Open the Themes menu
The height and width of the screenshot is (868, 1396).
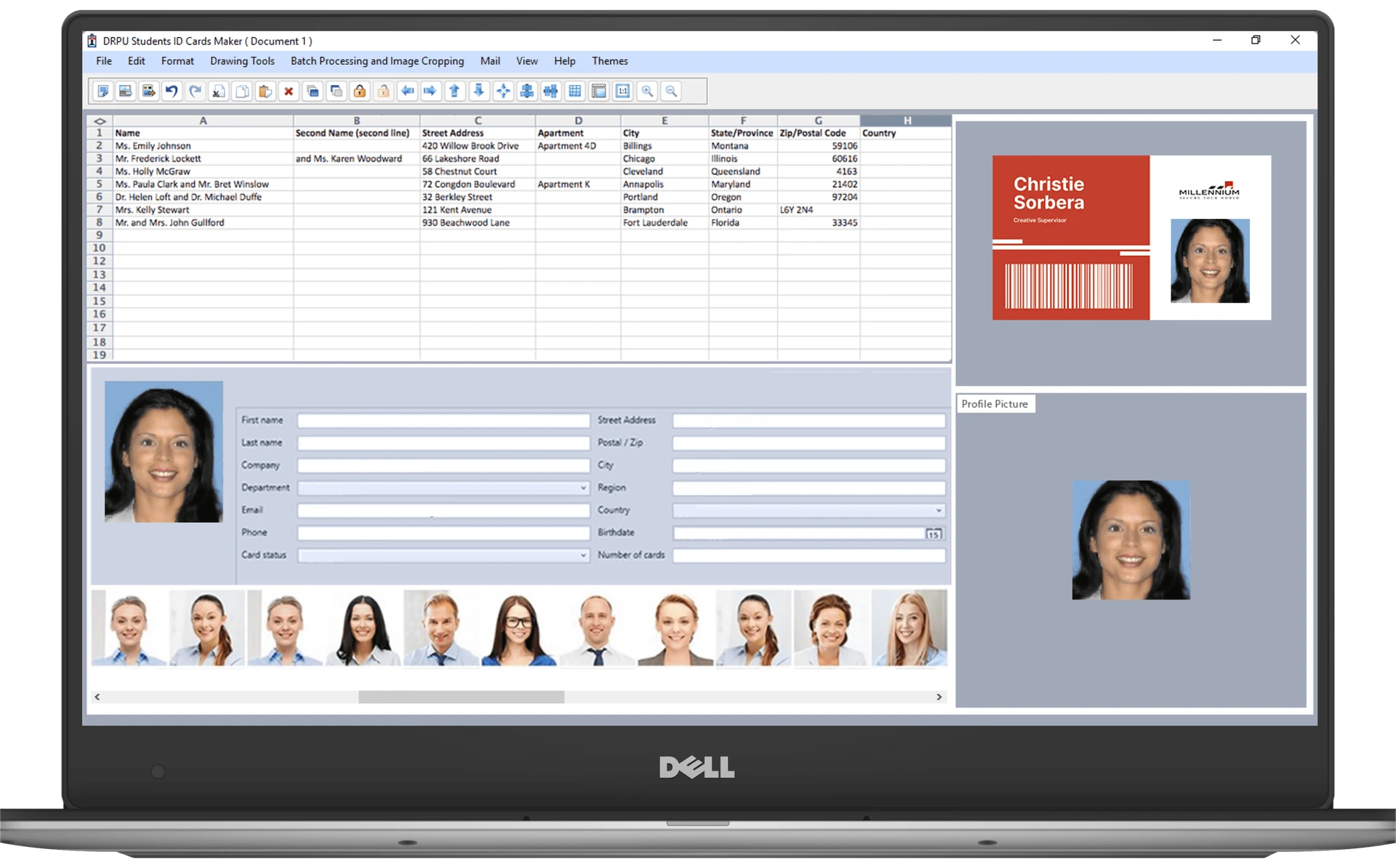(x=609, y=61)
